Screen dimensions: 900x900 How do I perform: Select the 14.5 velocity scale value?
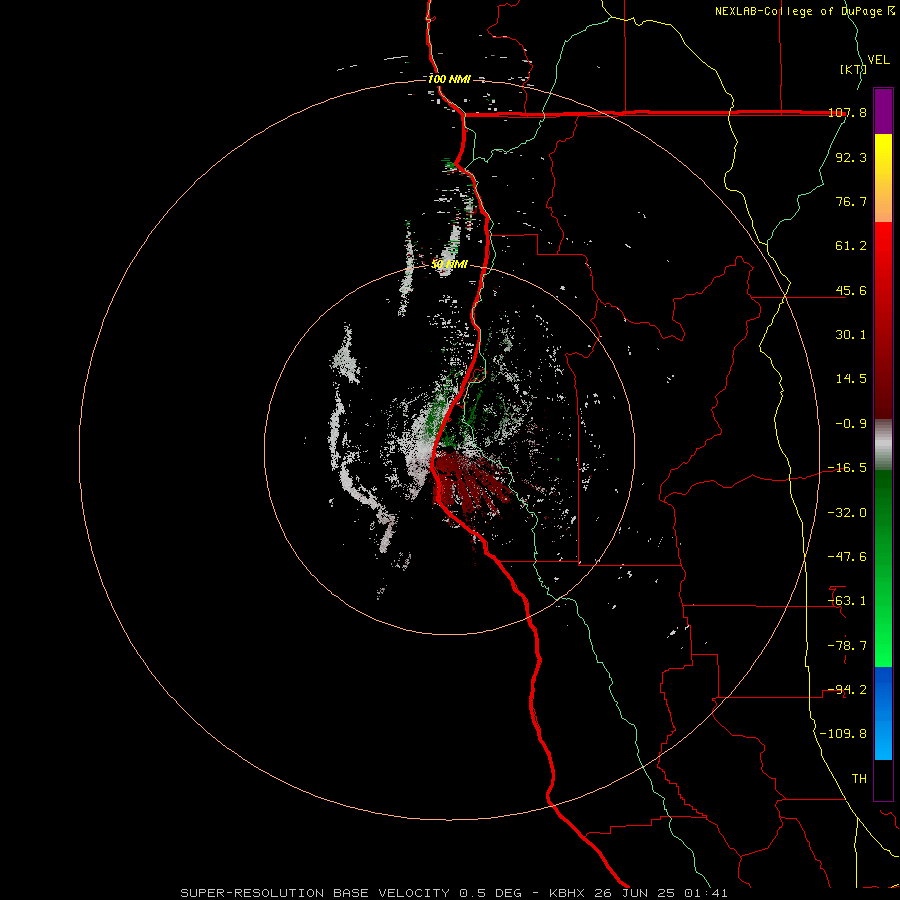(851, 379)
